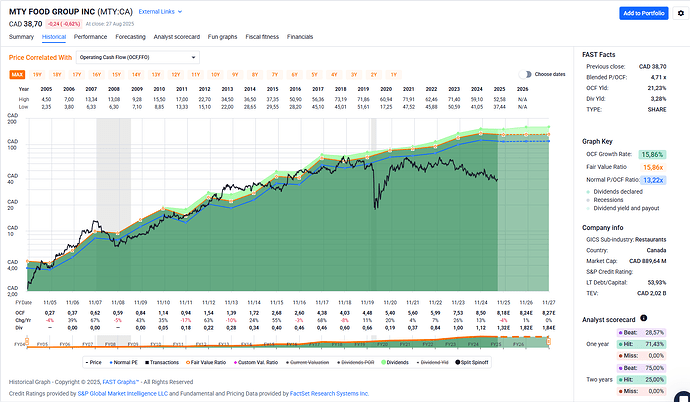The image size is (690, 402).
Task: Click the 2020 year column header
Action: pyautogui.click(x=386, y=89)
